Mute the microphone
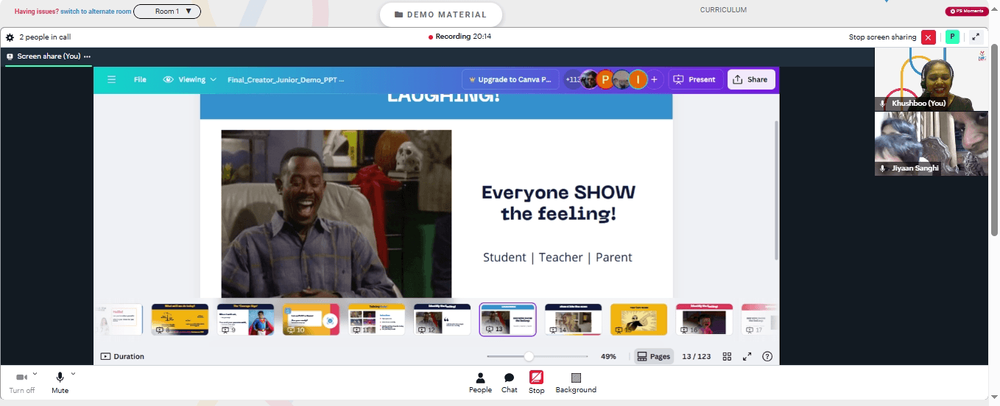This screenshot has width=1000, height=406. (60, 382)
